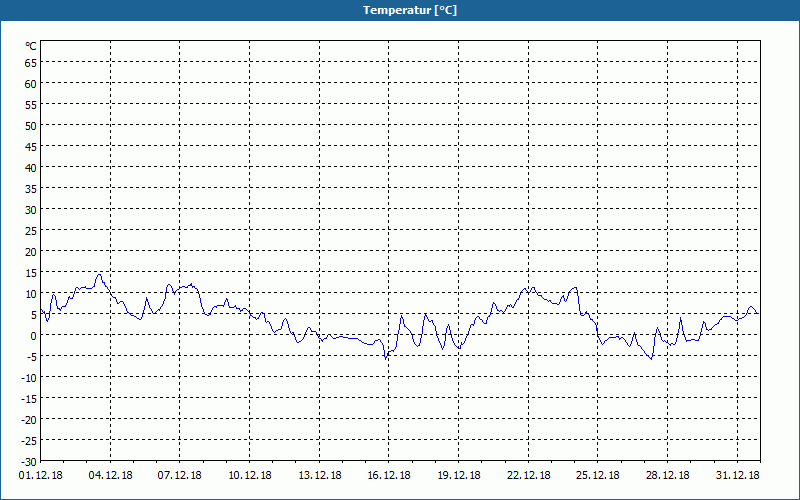Select the -10 y-axis label

pyautogui.click(x=29, y=378)
